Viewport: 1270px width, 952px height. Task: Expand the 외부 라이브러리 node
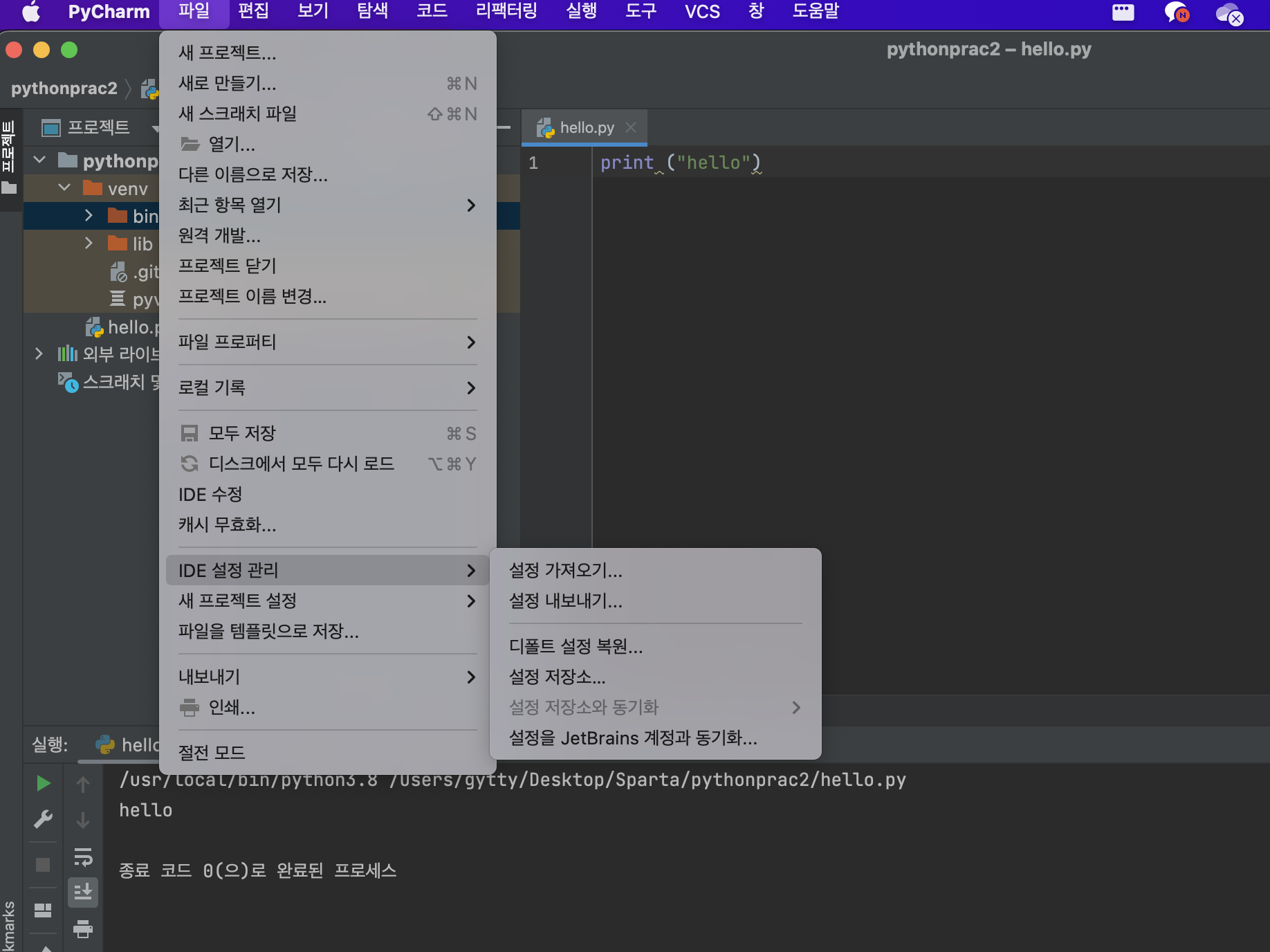[x=39, y=354]
